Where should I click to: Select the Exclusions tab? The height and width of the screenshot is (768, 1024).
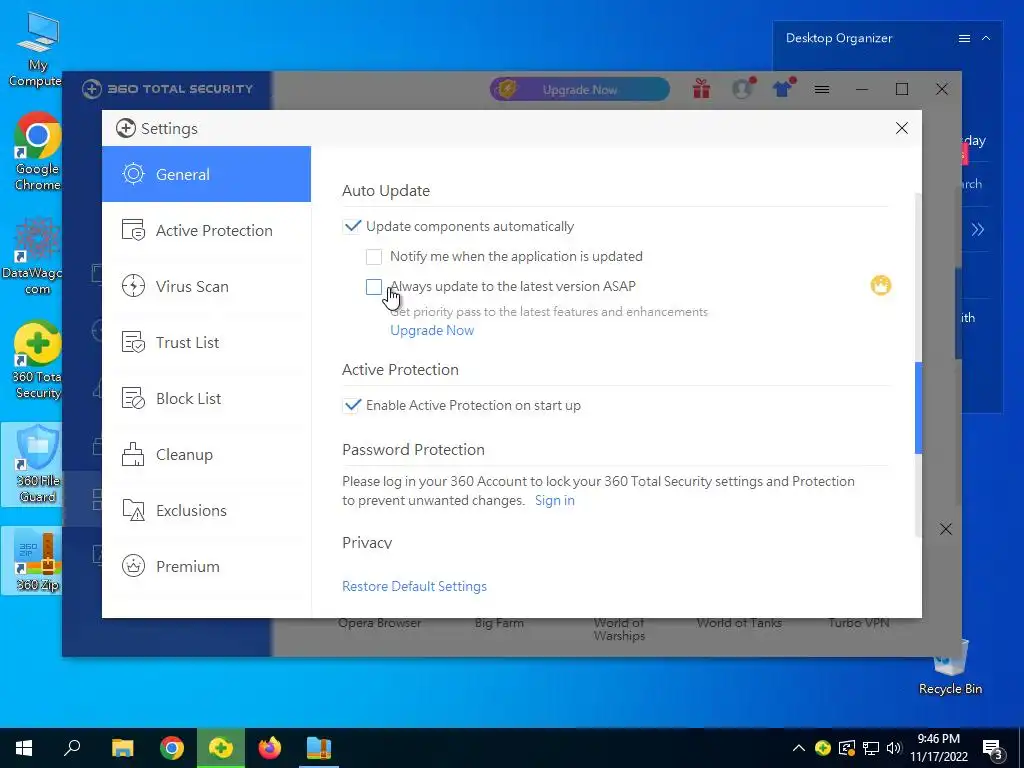pyautogui.click(x=206, y=511)
